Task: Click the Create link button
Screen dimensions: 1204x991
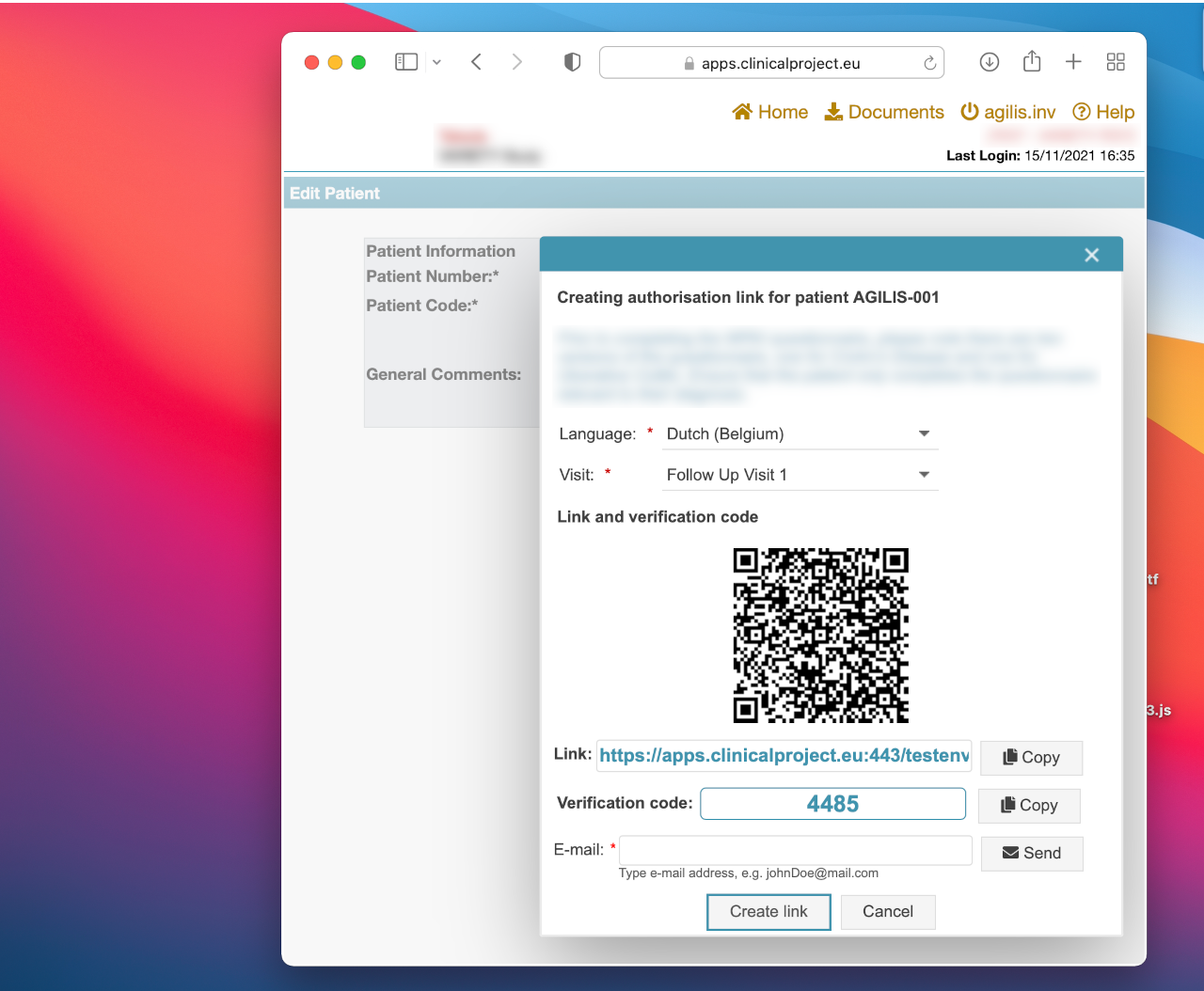Action: (768, 912)
